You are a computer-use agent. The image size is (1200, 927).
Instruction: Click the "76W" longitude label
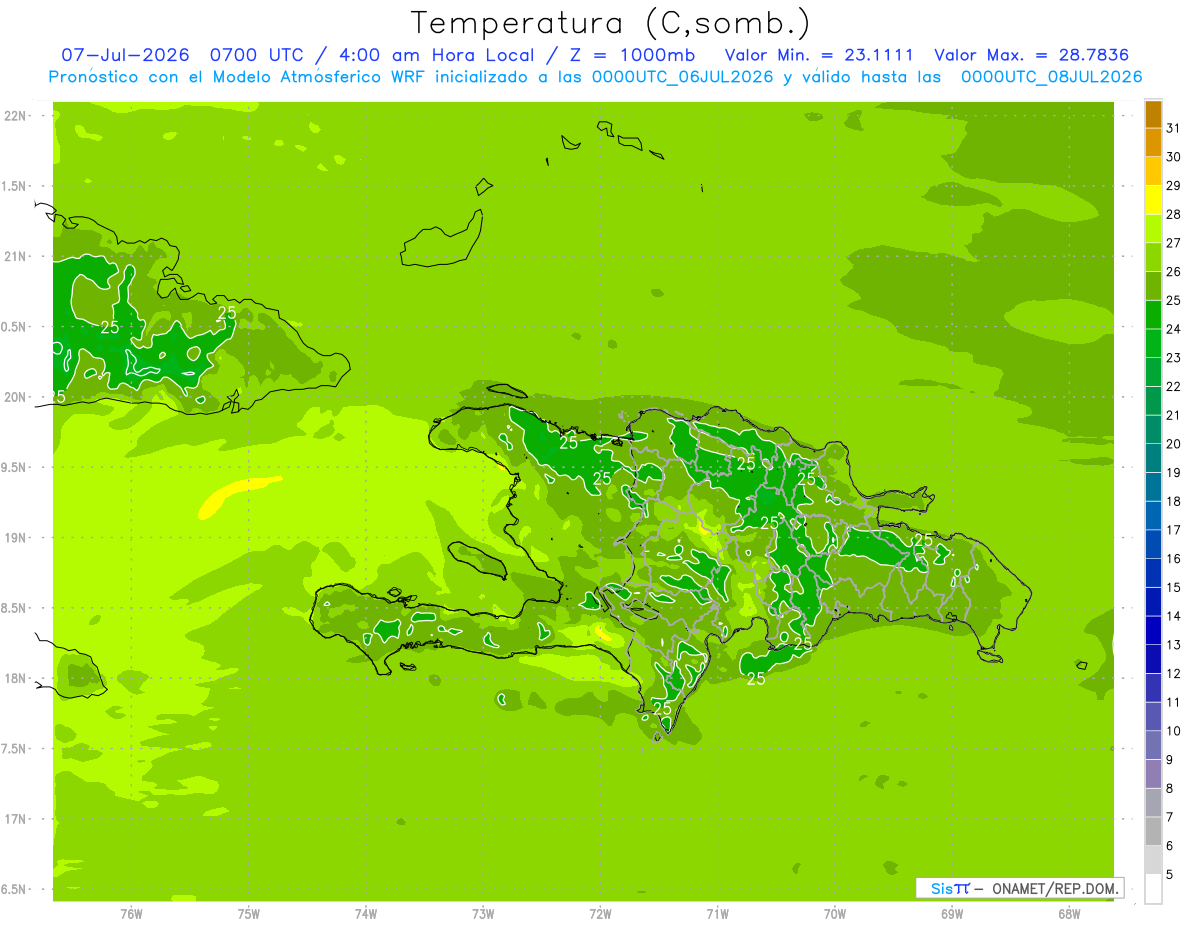(131, 914)
